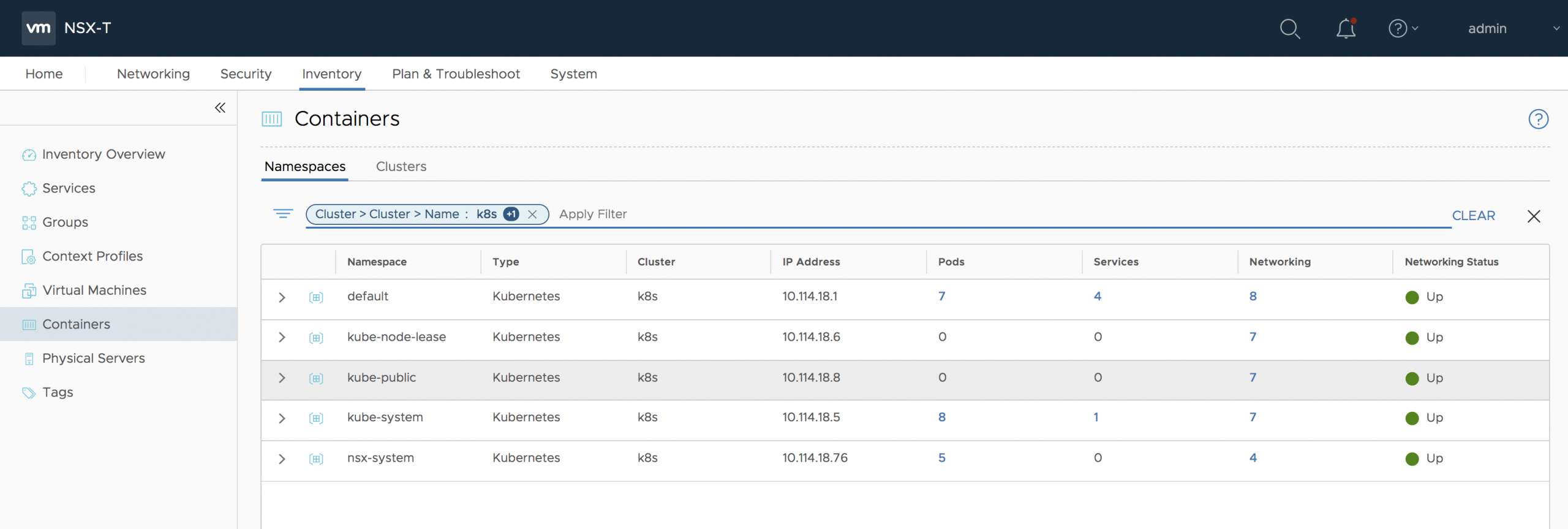
Task: Click the filter lines icon
Action: pyautogui.click(x=282, y=213)
